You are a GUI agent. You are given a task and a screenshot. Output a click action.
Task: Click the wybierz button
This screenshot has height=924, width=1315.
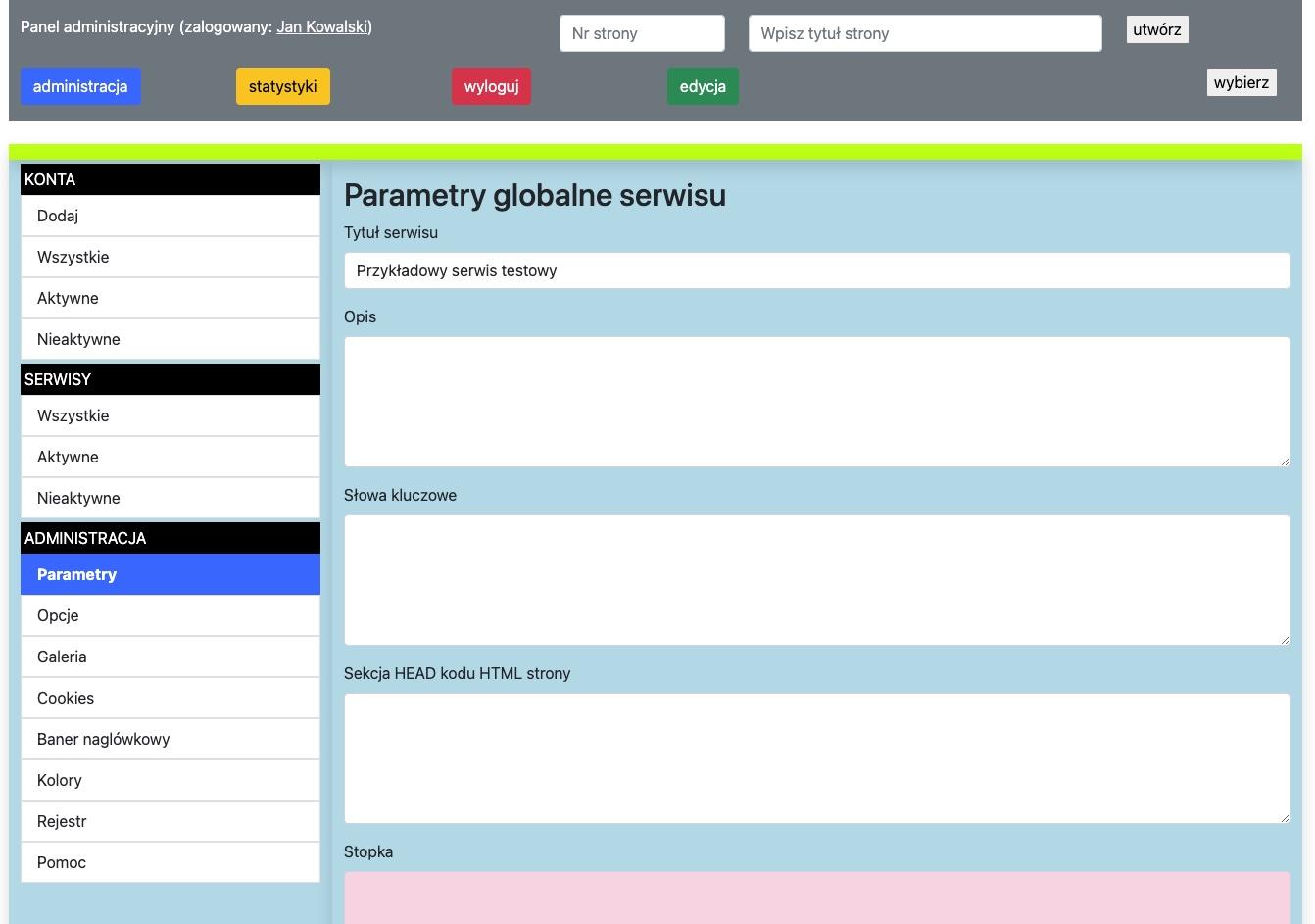(x=1241, y=82)
